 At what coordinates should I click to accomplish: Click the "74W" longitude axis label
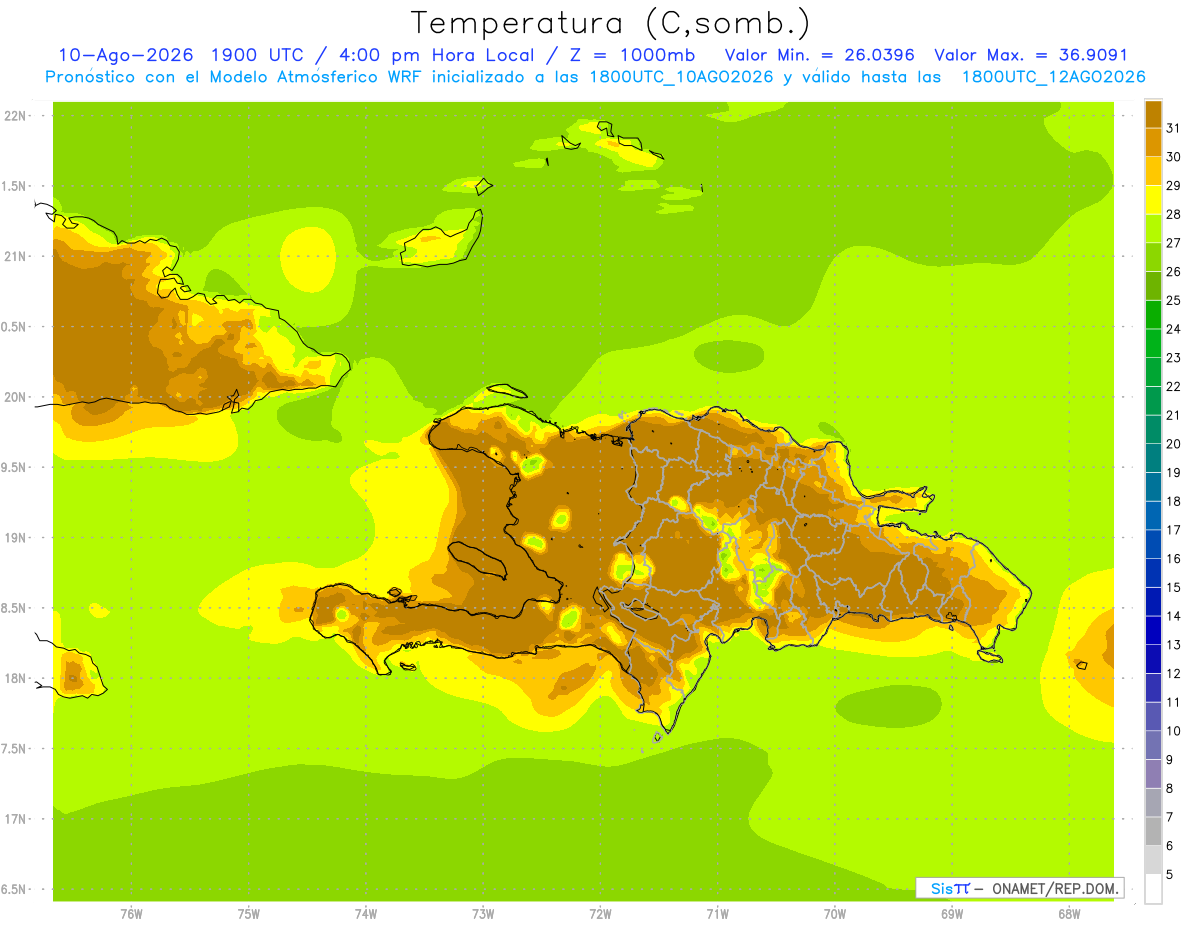(366, 914)
